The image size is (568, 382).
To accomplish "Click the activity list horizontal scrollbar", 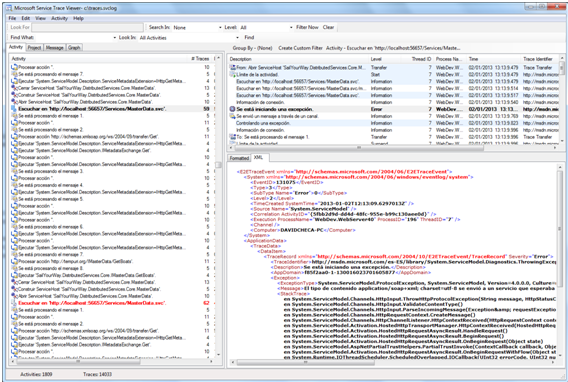I will click(111, 361).
